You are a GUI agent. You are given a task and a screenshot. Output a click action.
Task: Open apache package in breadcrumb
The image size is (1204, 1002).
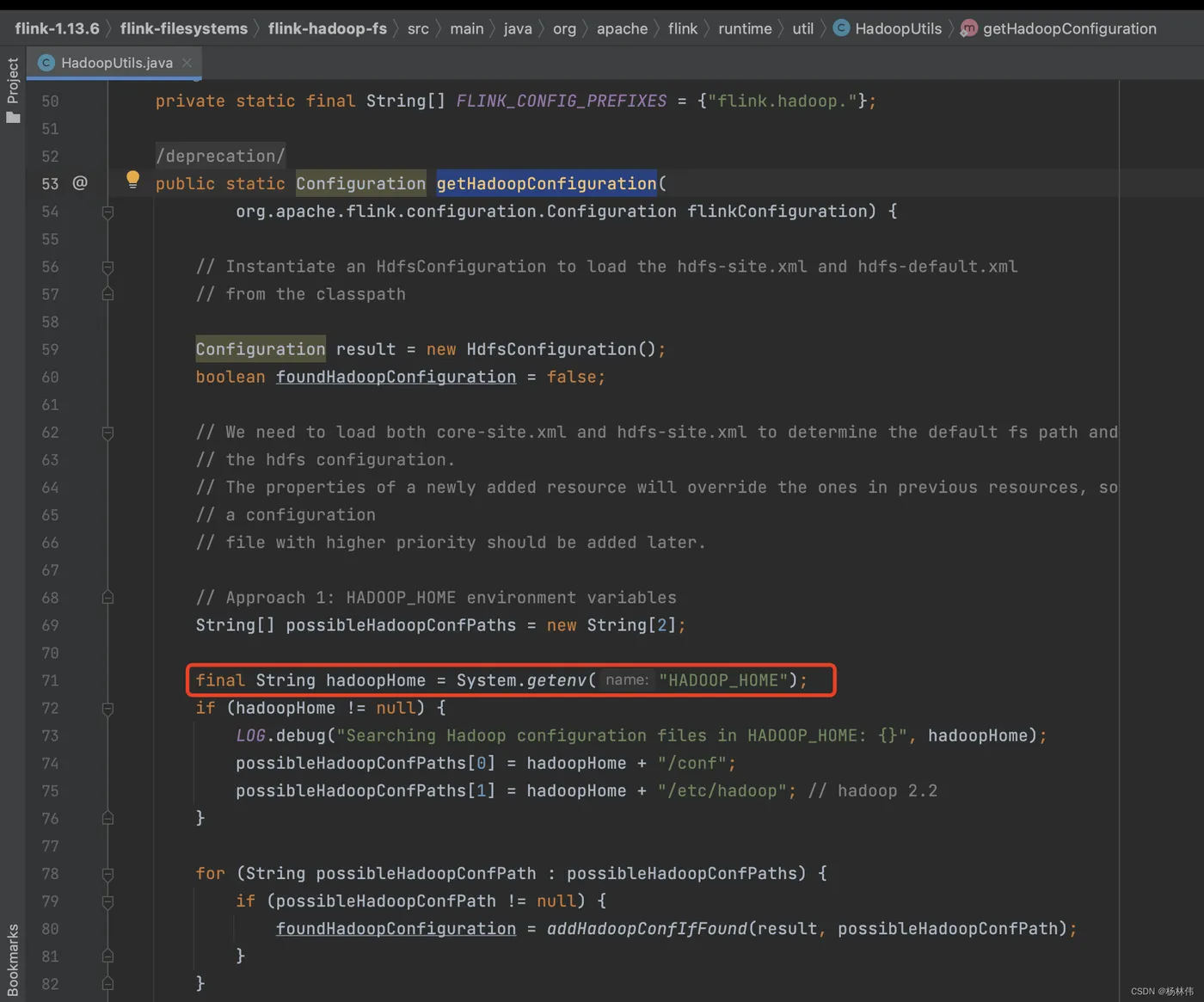622,28
